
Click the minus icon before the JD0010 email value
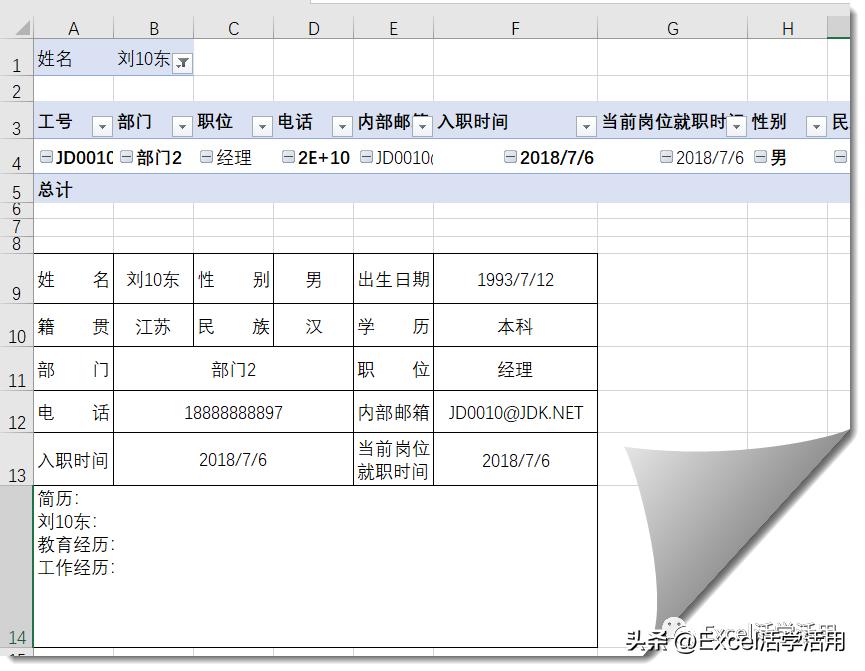pos(367,157)
